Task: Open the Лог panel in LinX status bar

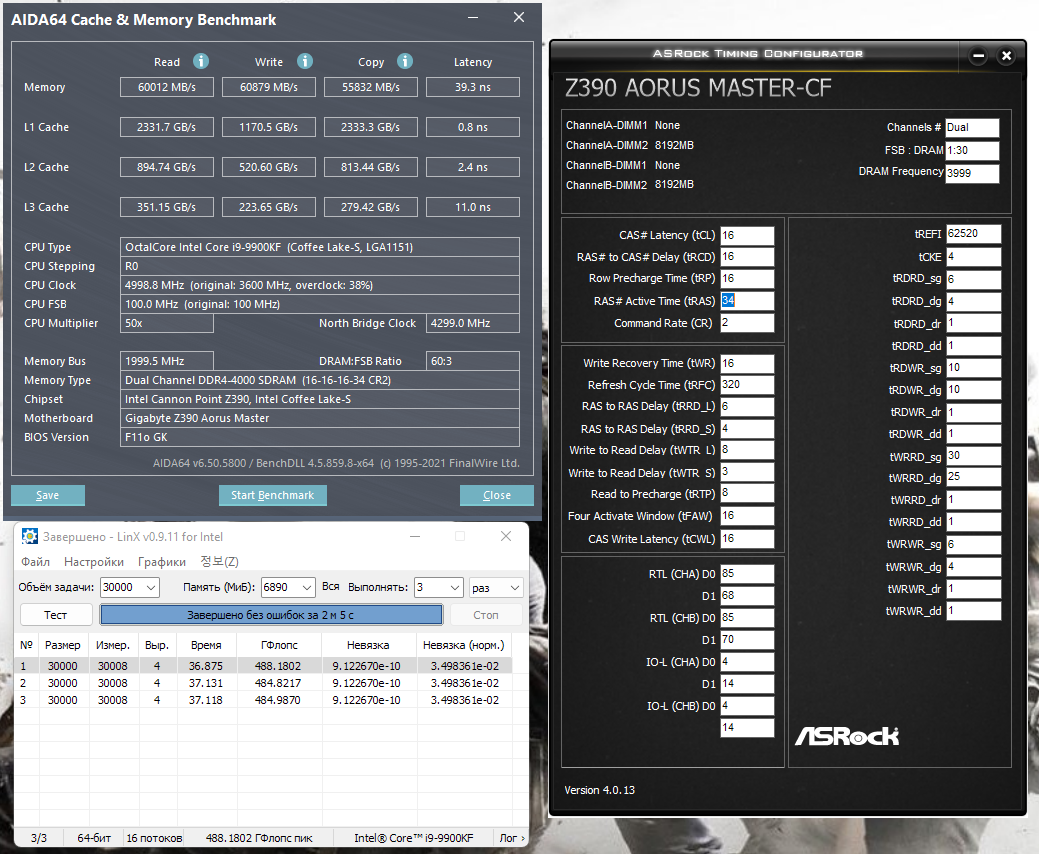Action: [x=512, y=837]
